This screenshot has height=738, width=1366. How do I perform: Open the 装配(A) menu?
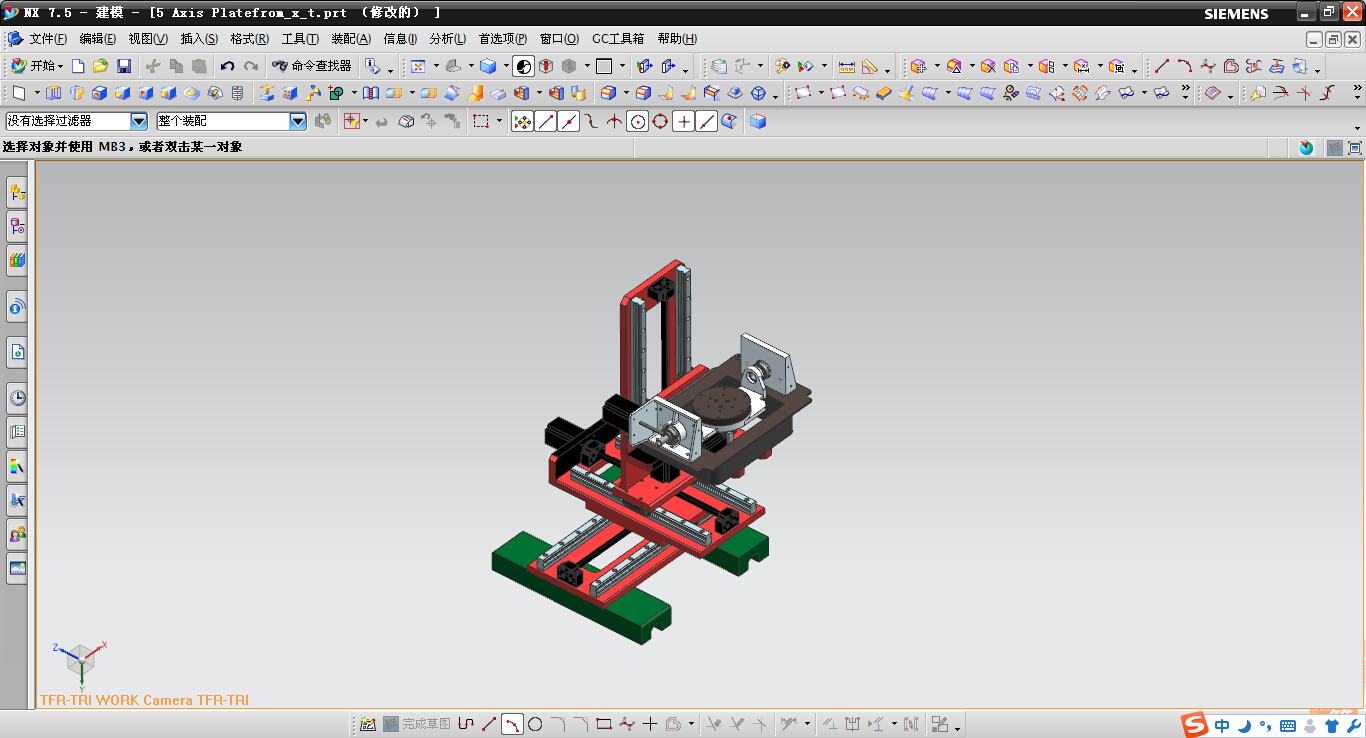point(351,39)
